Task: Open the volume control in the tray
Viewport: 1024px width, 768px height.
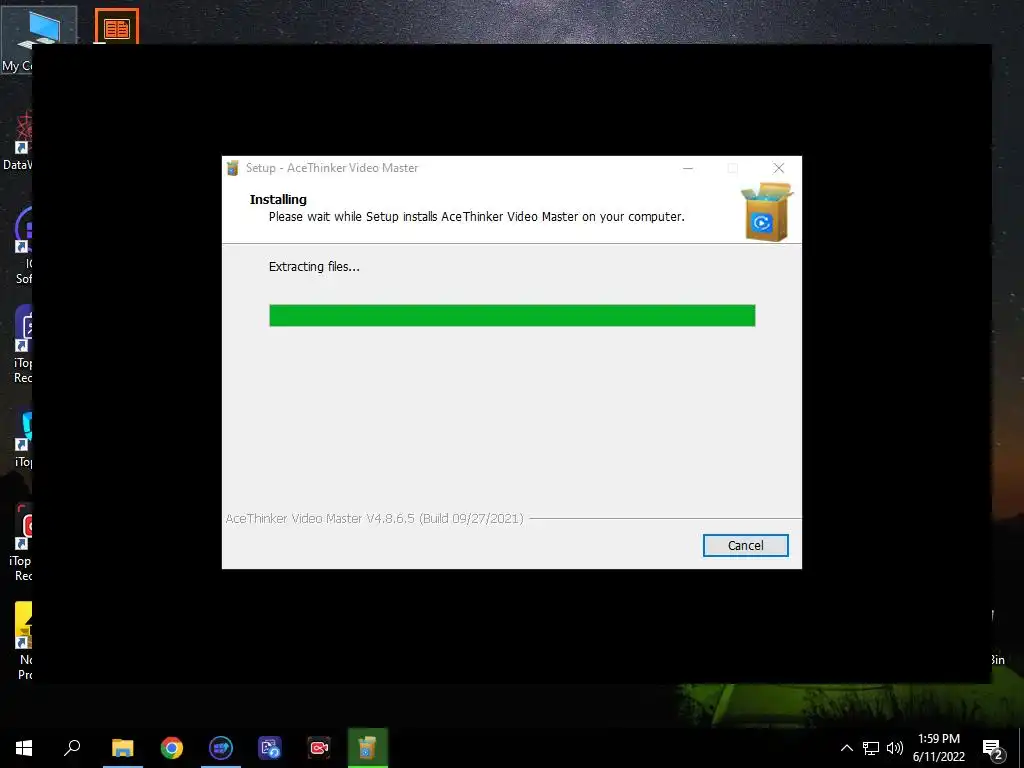Action: pos(895,748)
